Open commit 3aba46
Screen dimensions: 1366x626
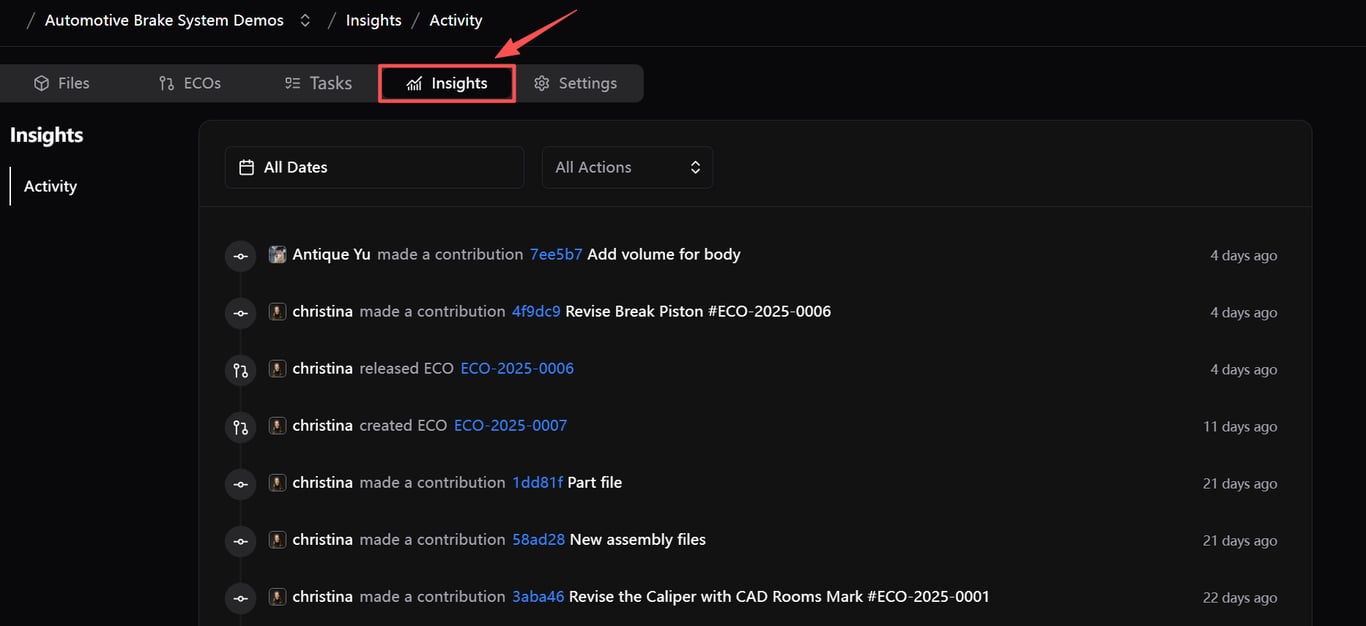pyautogui.click(x=538, y=596)
